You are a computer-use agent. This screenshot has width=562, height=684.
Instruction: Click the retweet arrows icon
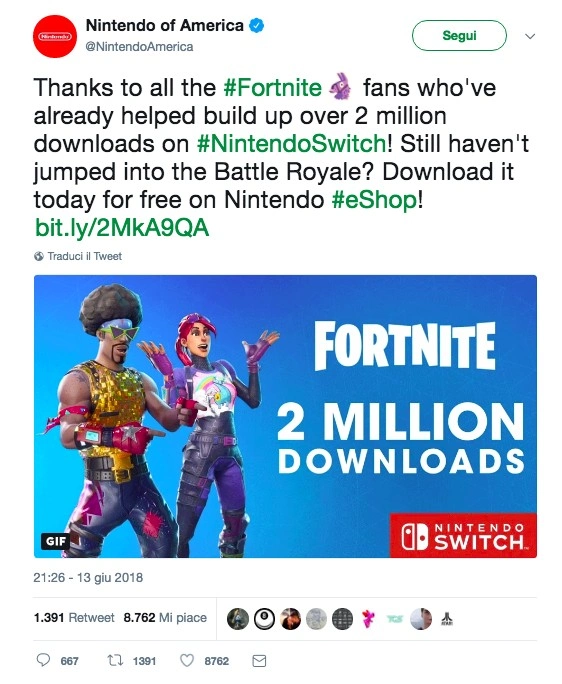115,660
